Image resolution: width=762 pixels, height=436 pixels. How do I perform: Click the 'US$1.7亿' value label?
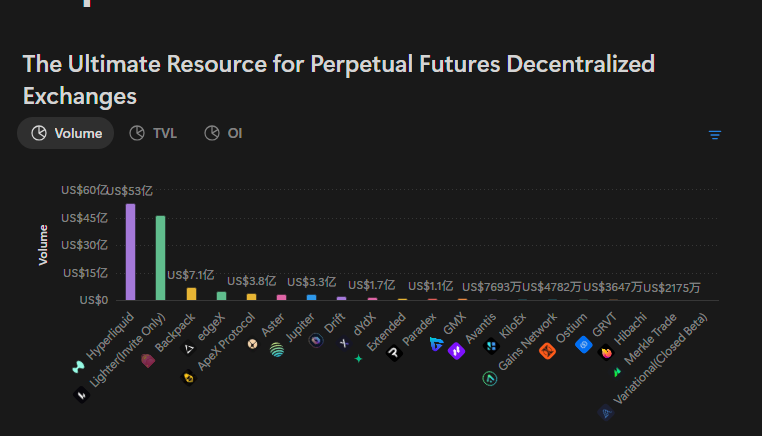tap(372, 285)
